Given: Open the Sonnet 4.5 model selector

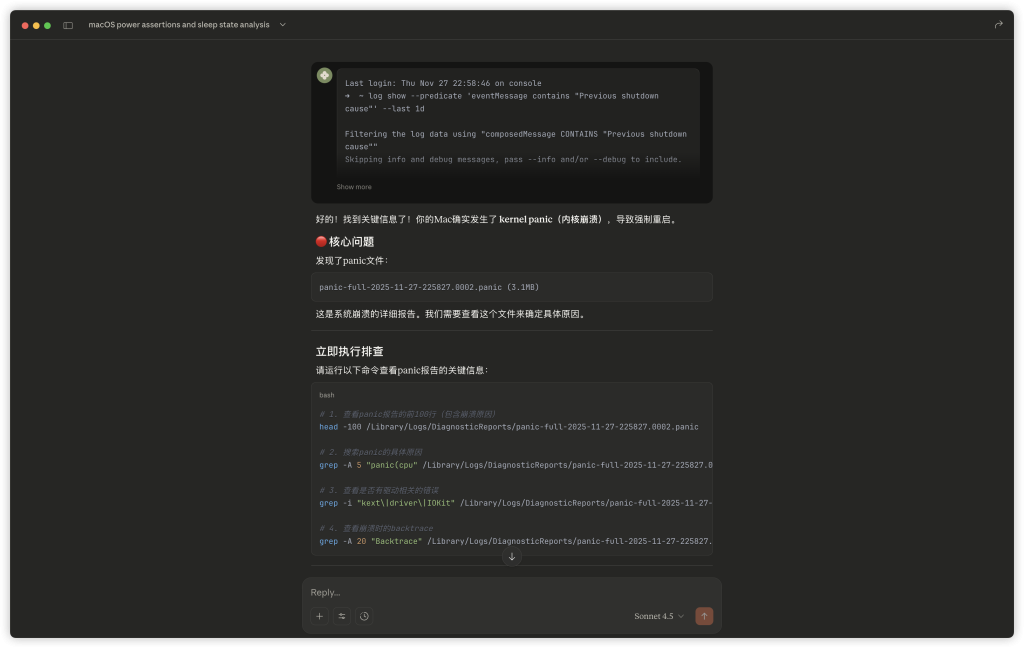Looking at the screenshot, I should [x=659, y=616].
